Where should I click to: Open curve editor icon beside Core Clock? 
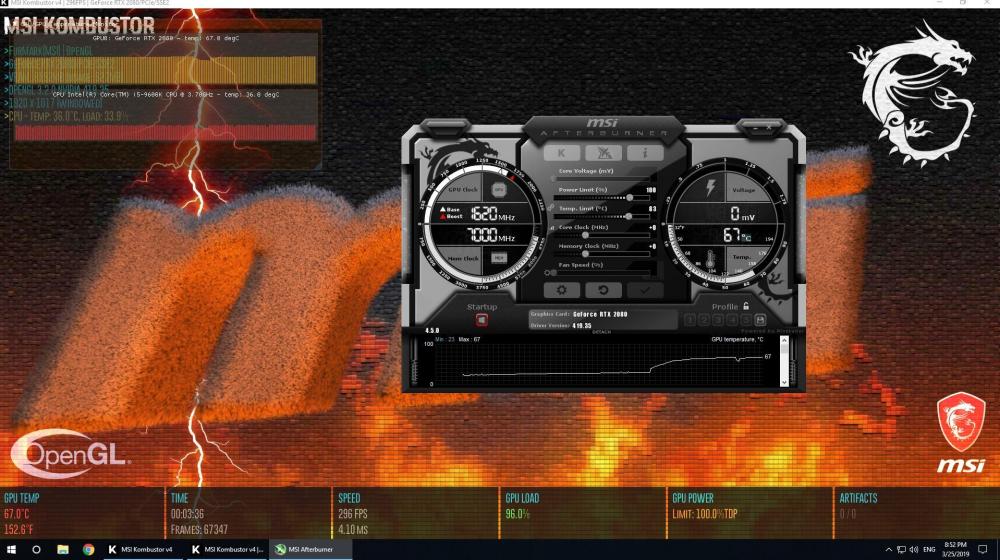[551, 227]
